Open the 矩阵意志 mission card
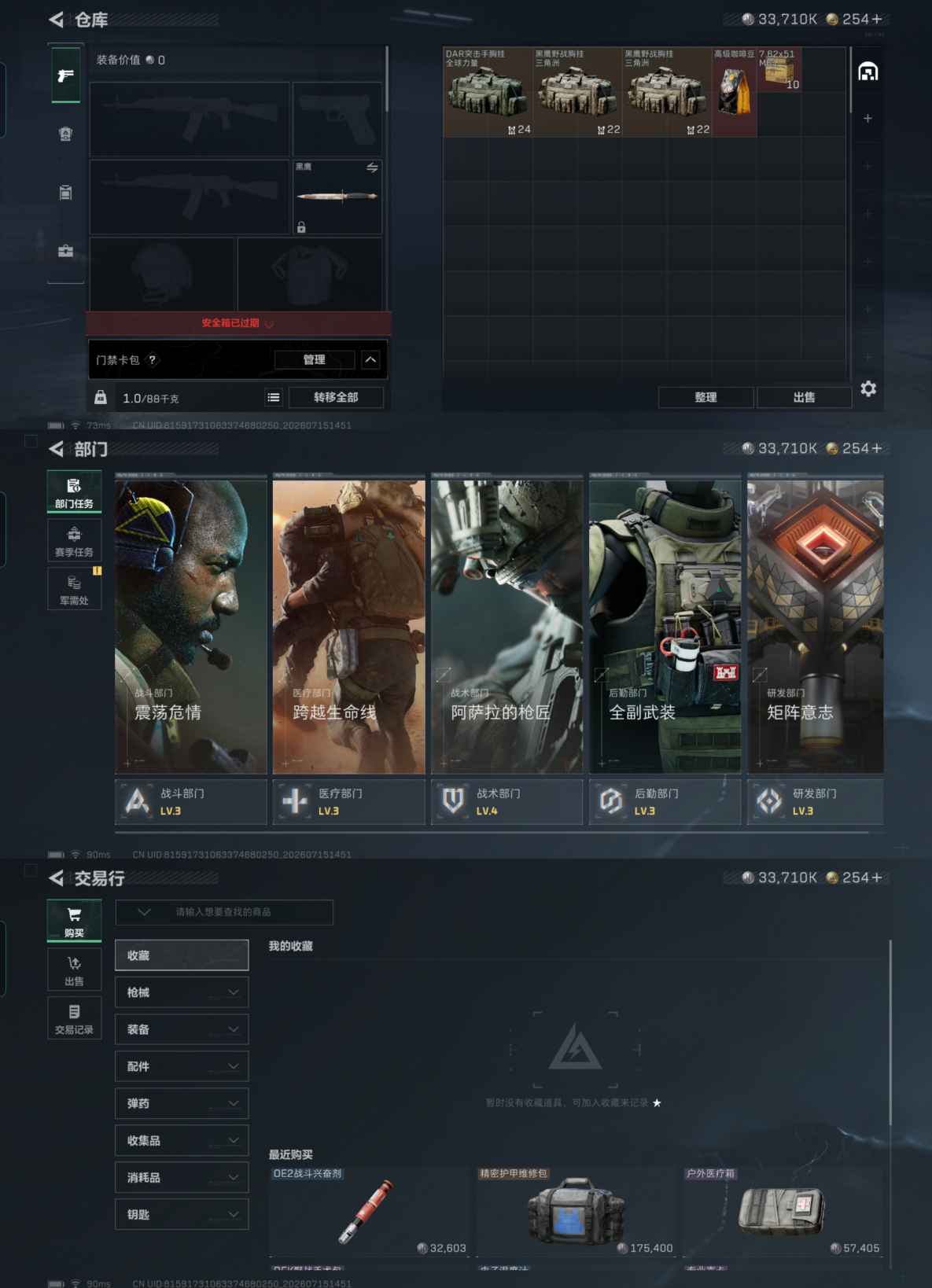 click(x=816, y=625)
